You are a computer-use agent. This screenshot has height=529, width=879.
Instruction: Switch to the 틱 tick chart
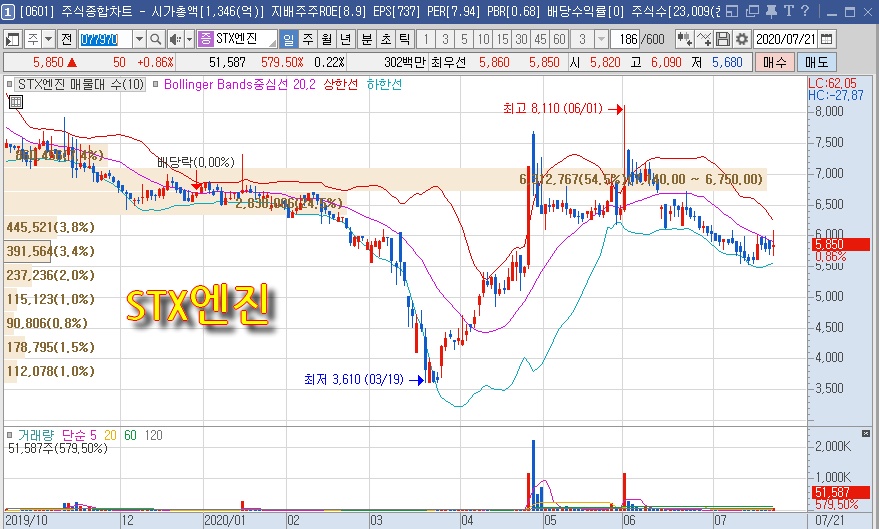(x=404, y=39)
